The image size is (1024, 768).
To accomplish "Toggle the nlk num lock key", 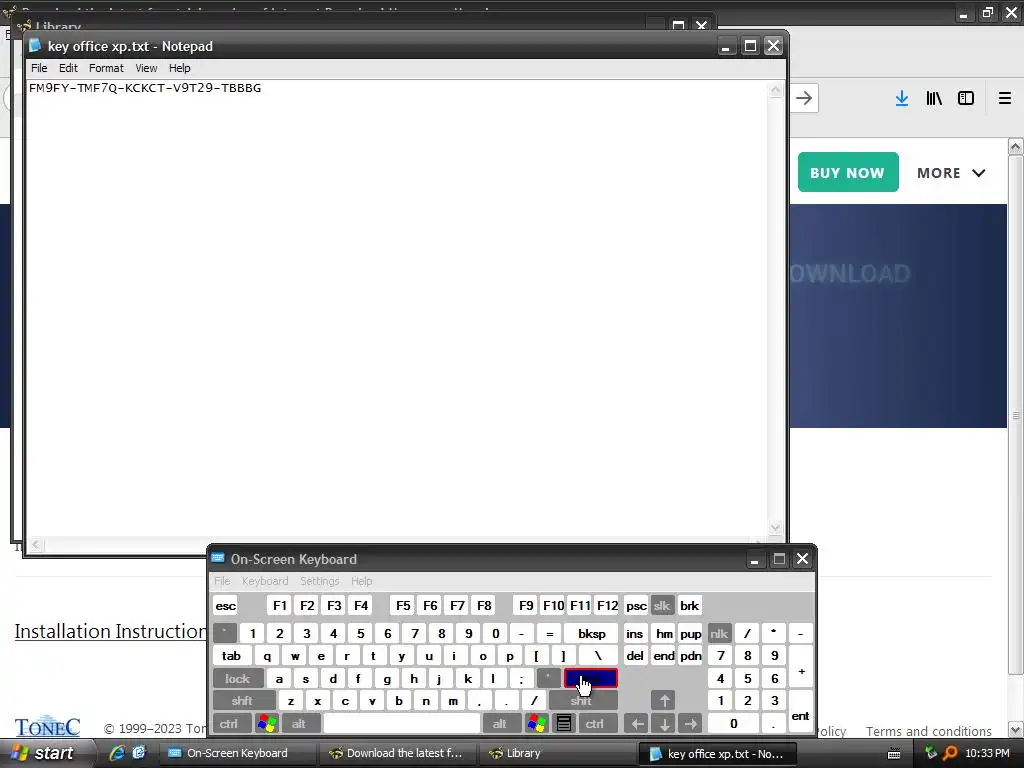I will click(719, 633).
